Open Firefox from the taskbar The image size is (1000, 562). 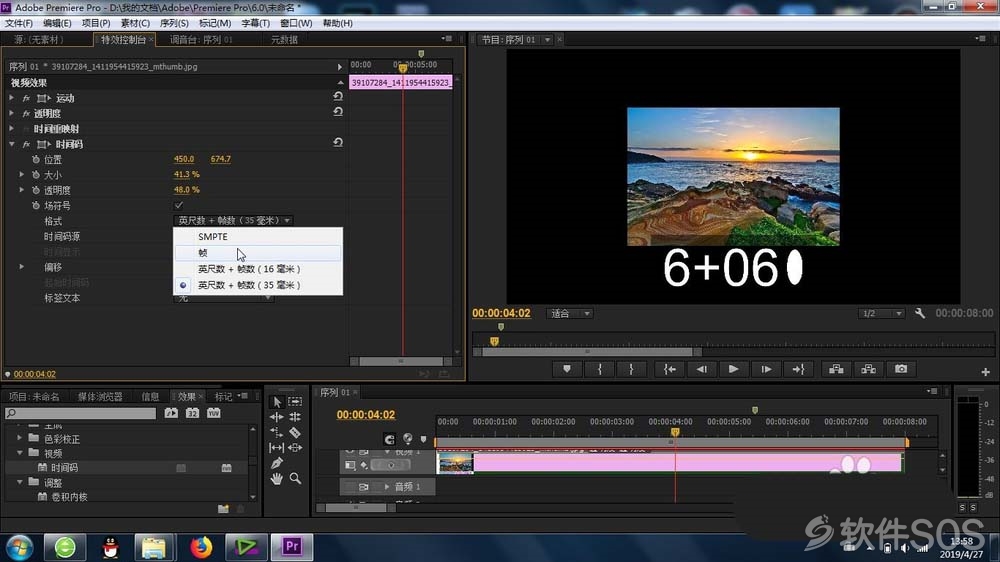coord(201,547)
